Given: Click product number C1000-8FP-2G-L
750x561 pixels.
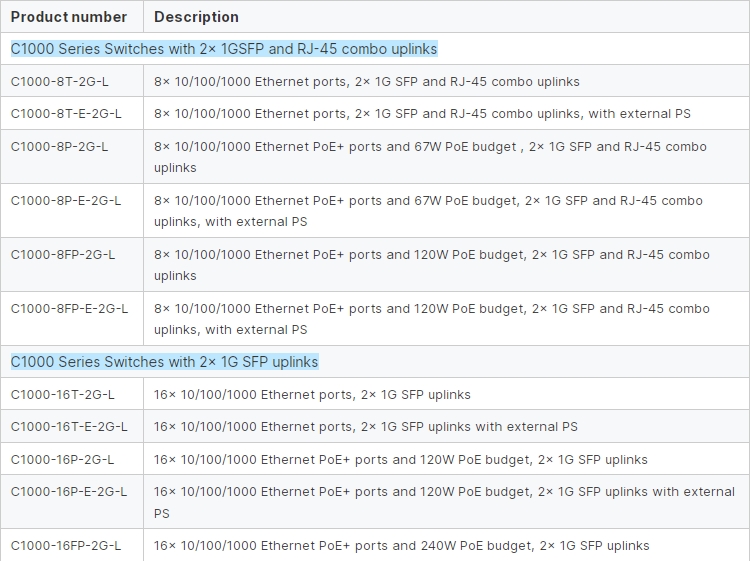Looking at the screenshot, I should click(x=63, y=254).
